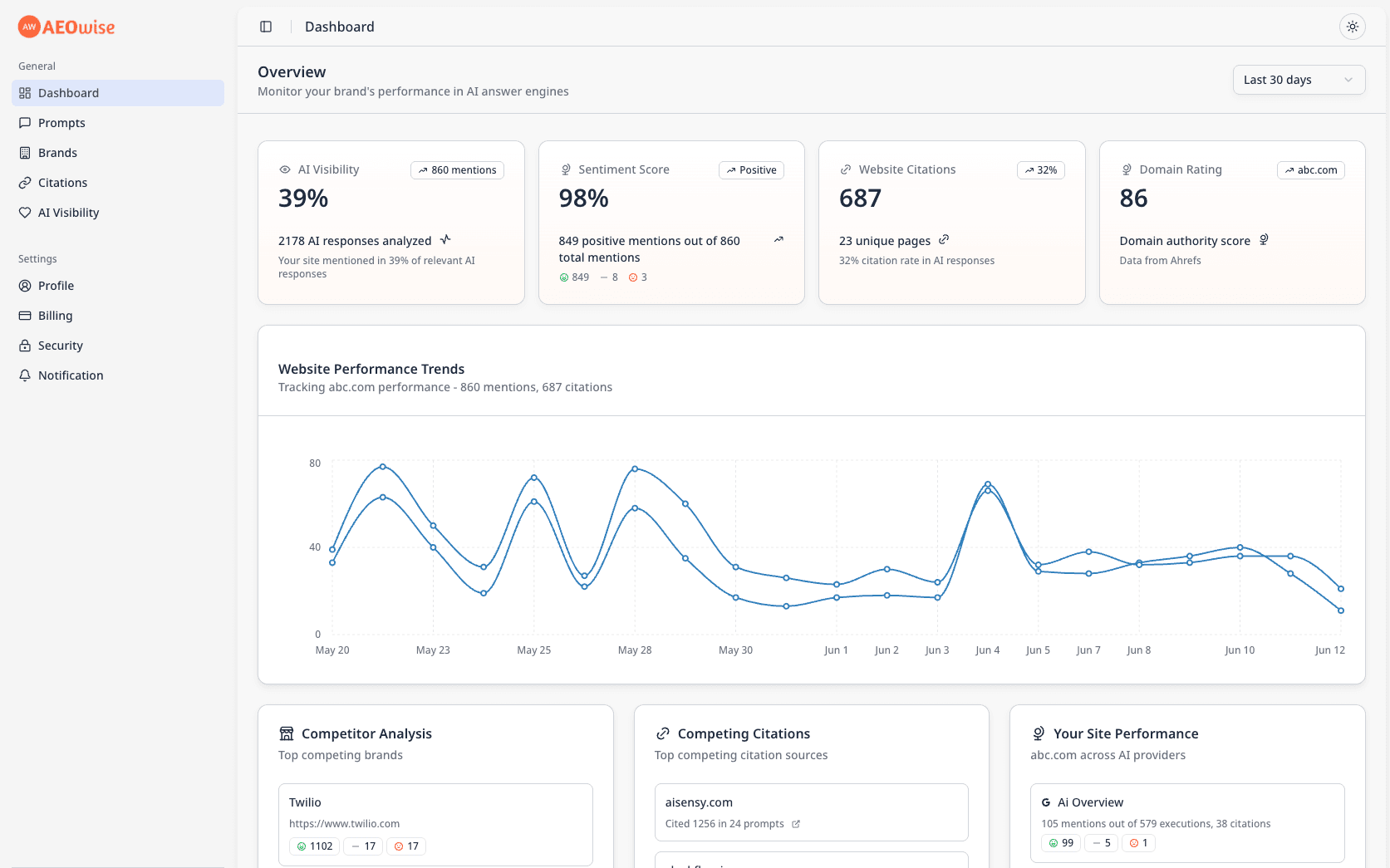The width and height of the screenshot is (1390, 868).
Task: Open the Twilio competitor card
Action: pyautogui.click(x=435, y=824)
